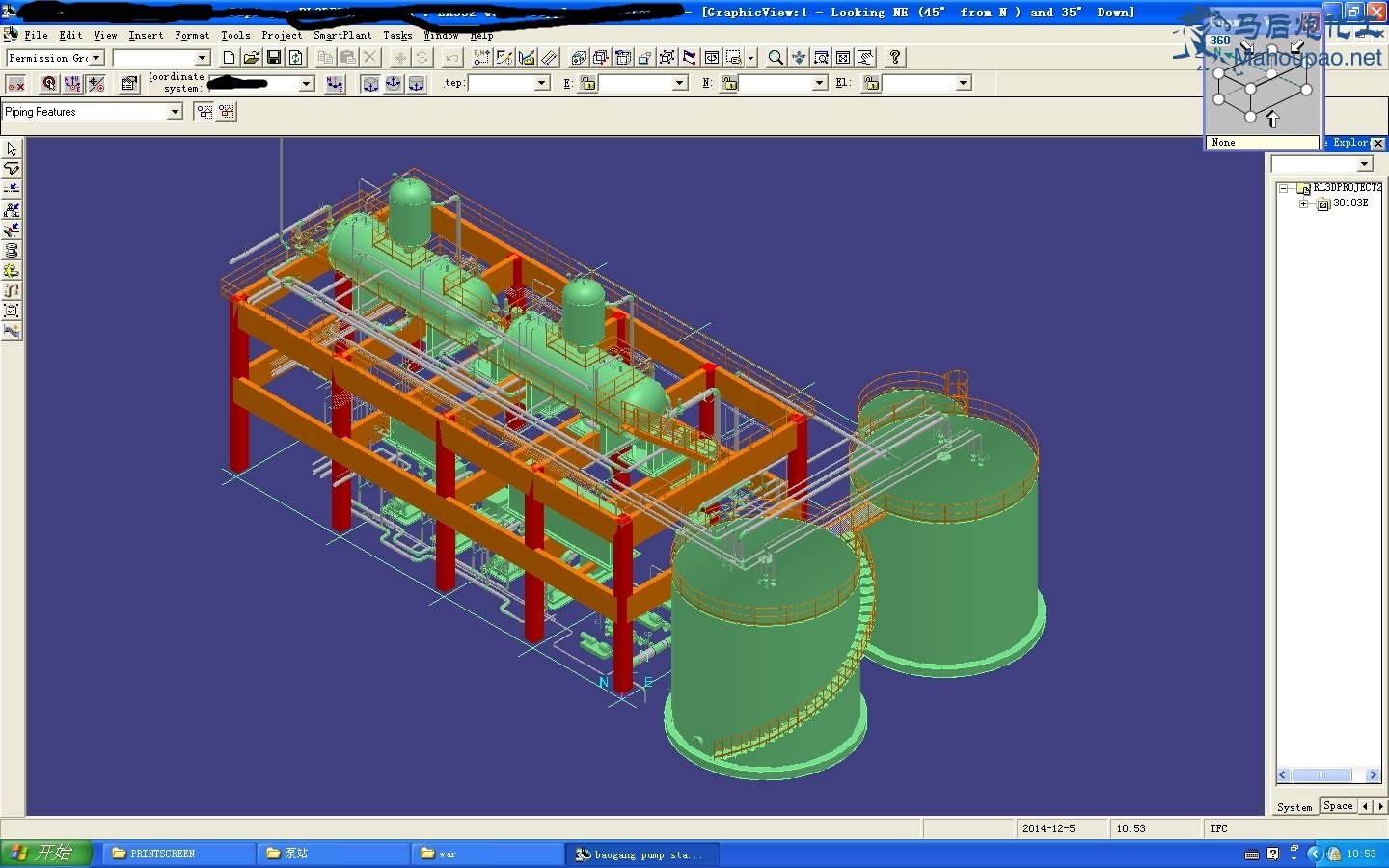Toggle PinPoint display on/off icon
The image size is (1389, 868).
coord(15,84)
